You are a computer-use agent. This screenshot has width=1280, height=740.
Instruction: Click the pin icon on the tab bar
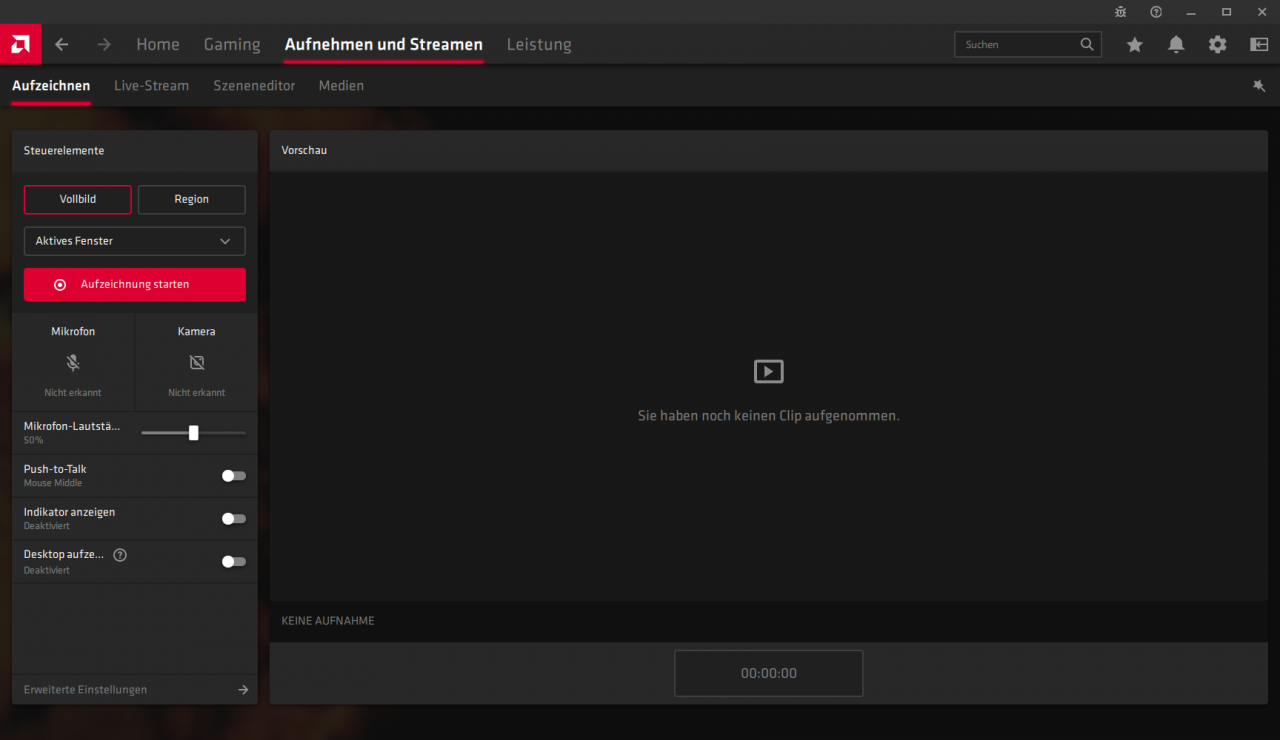1259,86
